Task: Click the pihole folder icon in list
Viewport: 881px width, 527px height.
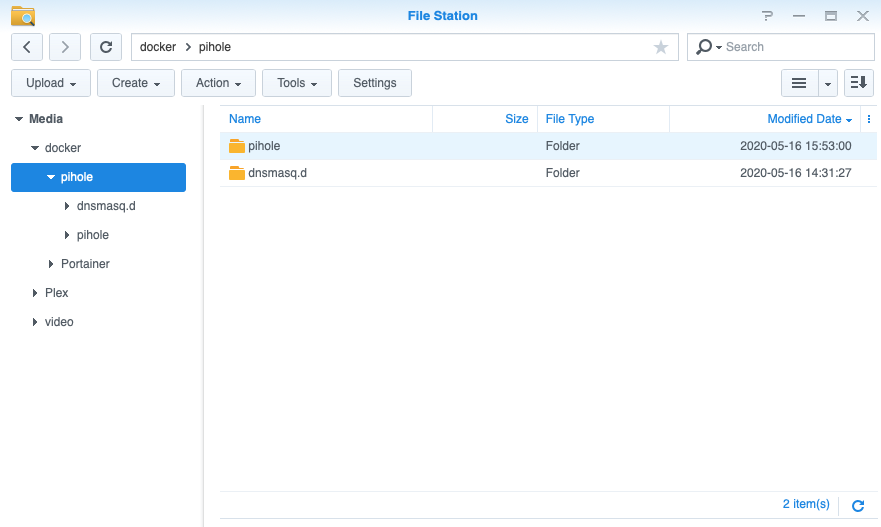Action: tap(237, 146)
